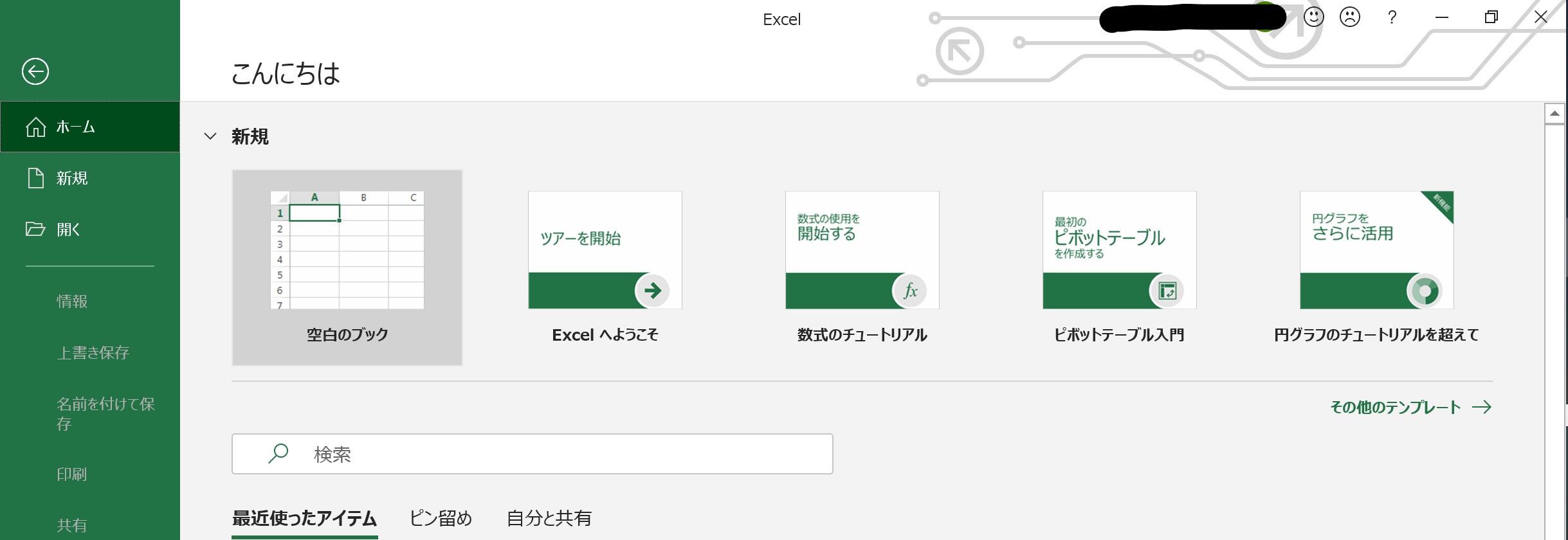Click the scrollbar up arrow
Viewport: 1568px width, 540px height.
[1554, 113]
